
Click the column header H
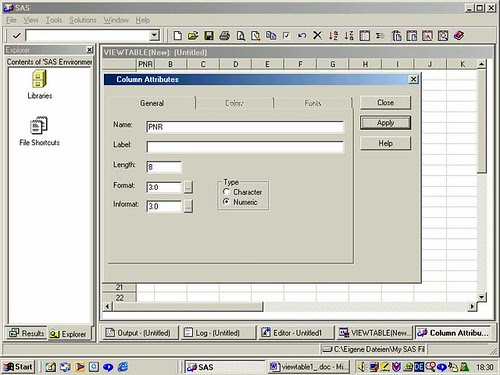point(365,64)
